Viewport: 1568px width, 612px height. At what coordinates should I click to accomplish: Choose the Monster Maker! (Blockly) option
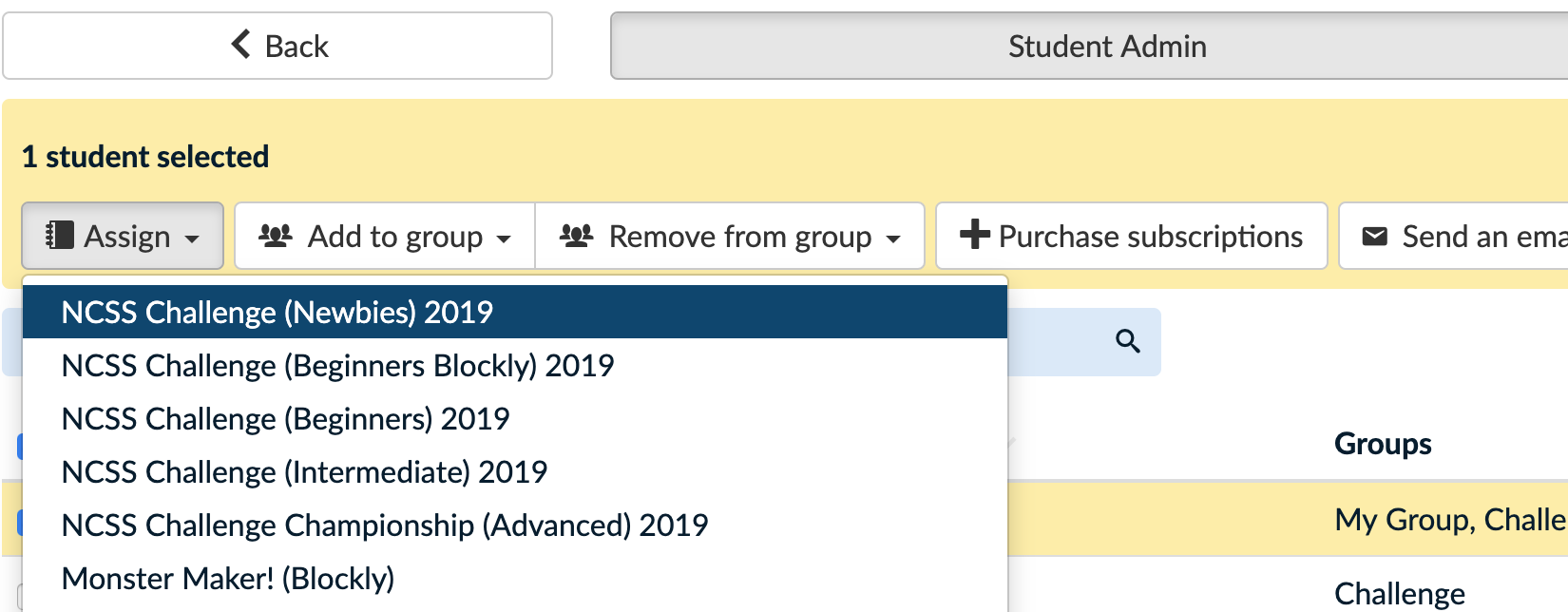[227, 579]
